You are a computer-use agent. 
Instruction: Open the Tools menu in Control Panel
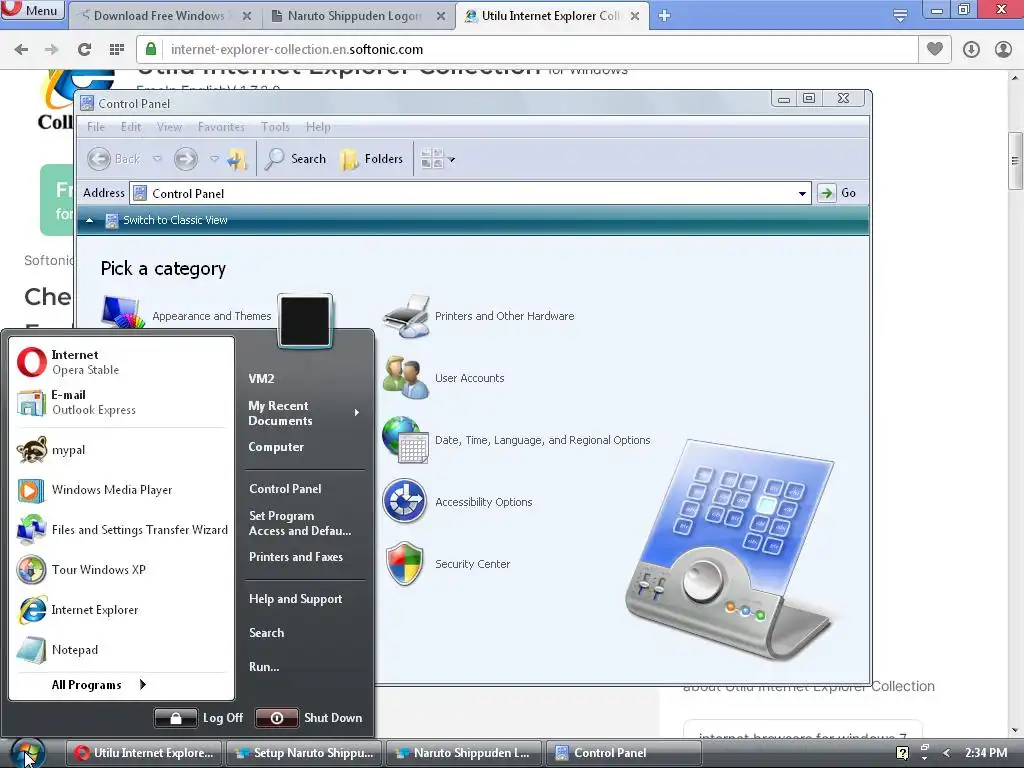point(275,127)
